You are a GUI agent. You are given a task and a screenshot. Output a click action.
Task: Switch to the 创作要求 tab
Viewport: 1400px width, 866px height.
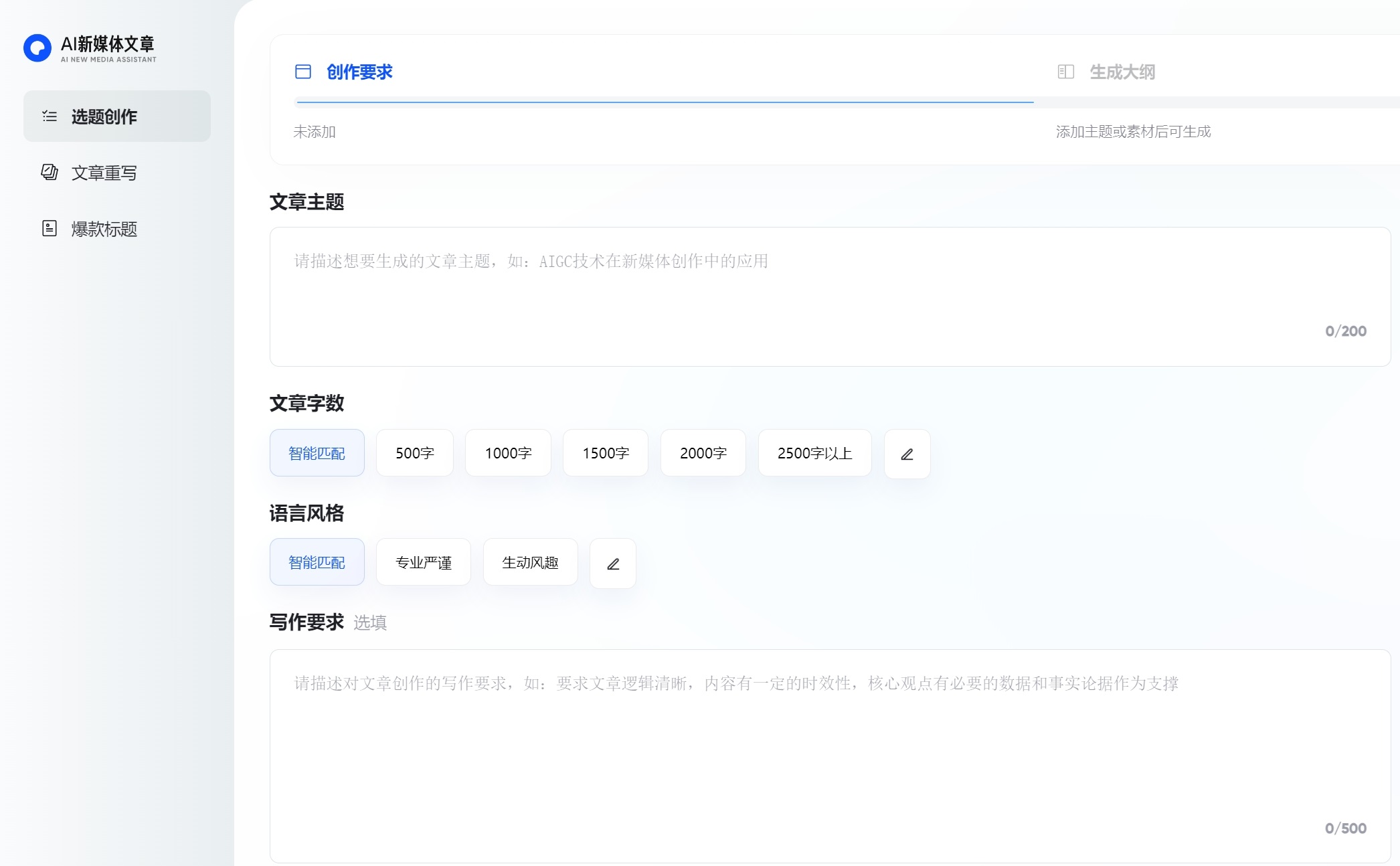[x=359, y=72]
